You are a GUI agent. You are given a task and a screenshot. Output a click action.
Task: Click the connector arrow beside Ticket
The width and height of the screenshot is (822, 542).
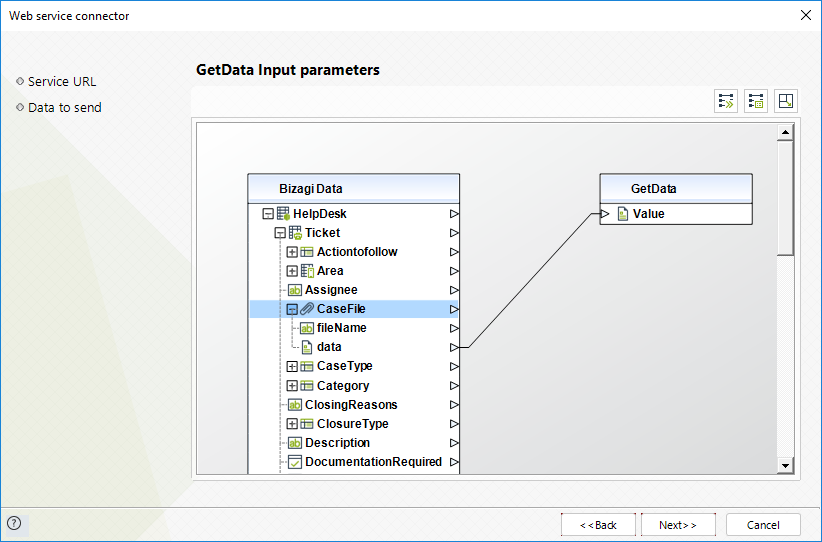click(x=454, y=233)
